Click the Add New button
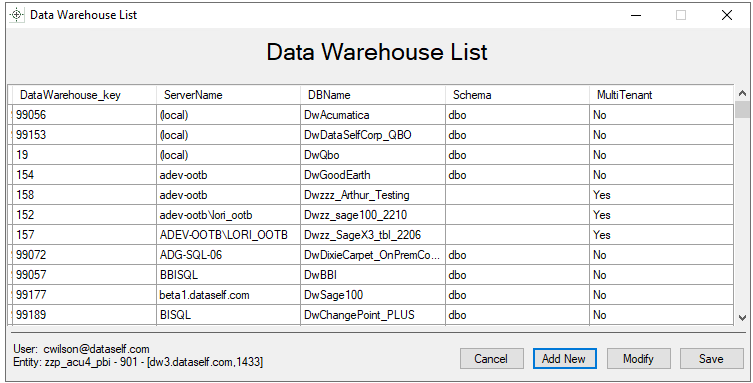The height and width of the screenshot is (383, 753). point(564,359)
